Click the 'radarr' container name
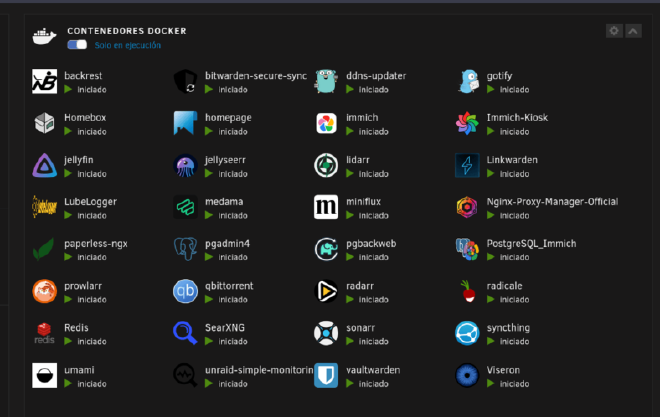The image size is (660, 417). pyautogui.click(x=360, y=286)
